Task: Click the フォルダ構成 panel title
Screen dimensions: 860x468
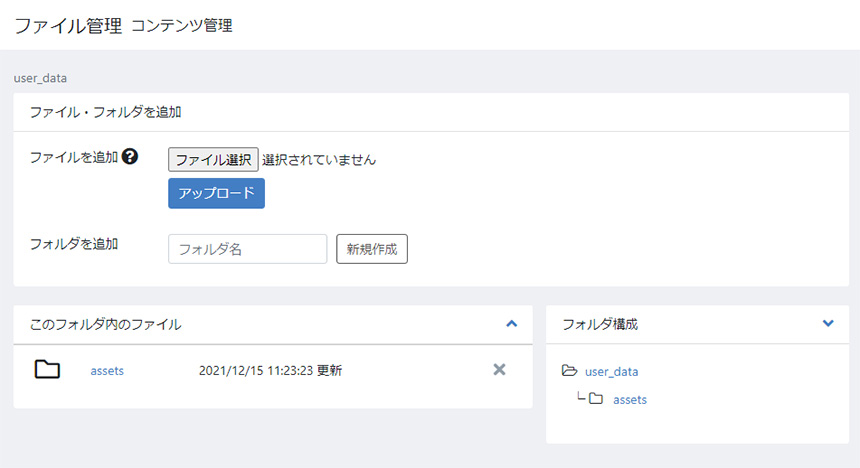Action: point(600,324)
